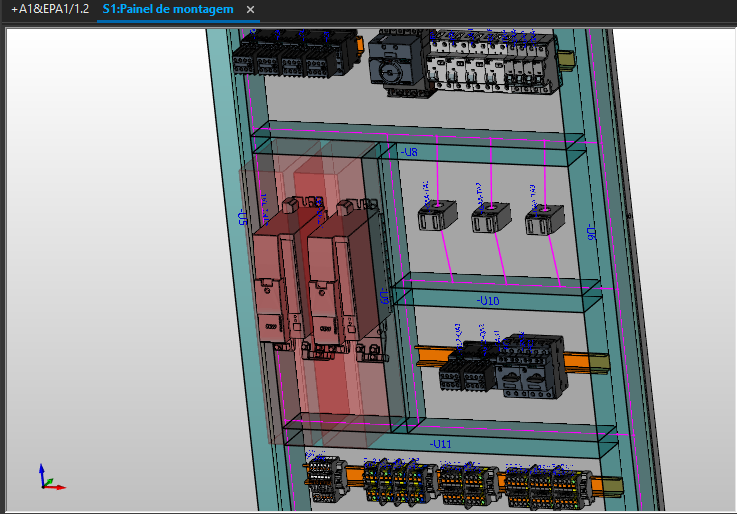Click the -U10 wire duct label
737x514 pixels.
point(489,300)
